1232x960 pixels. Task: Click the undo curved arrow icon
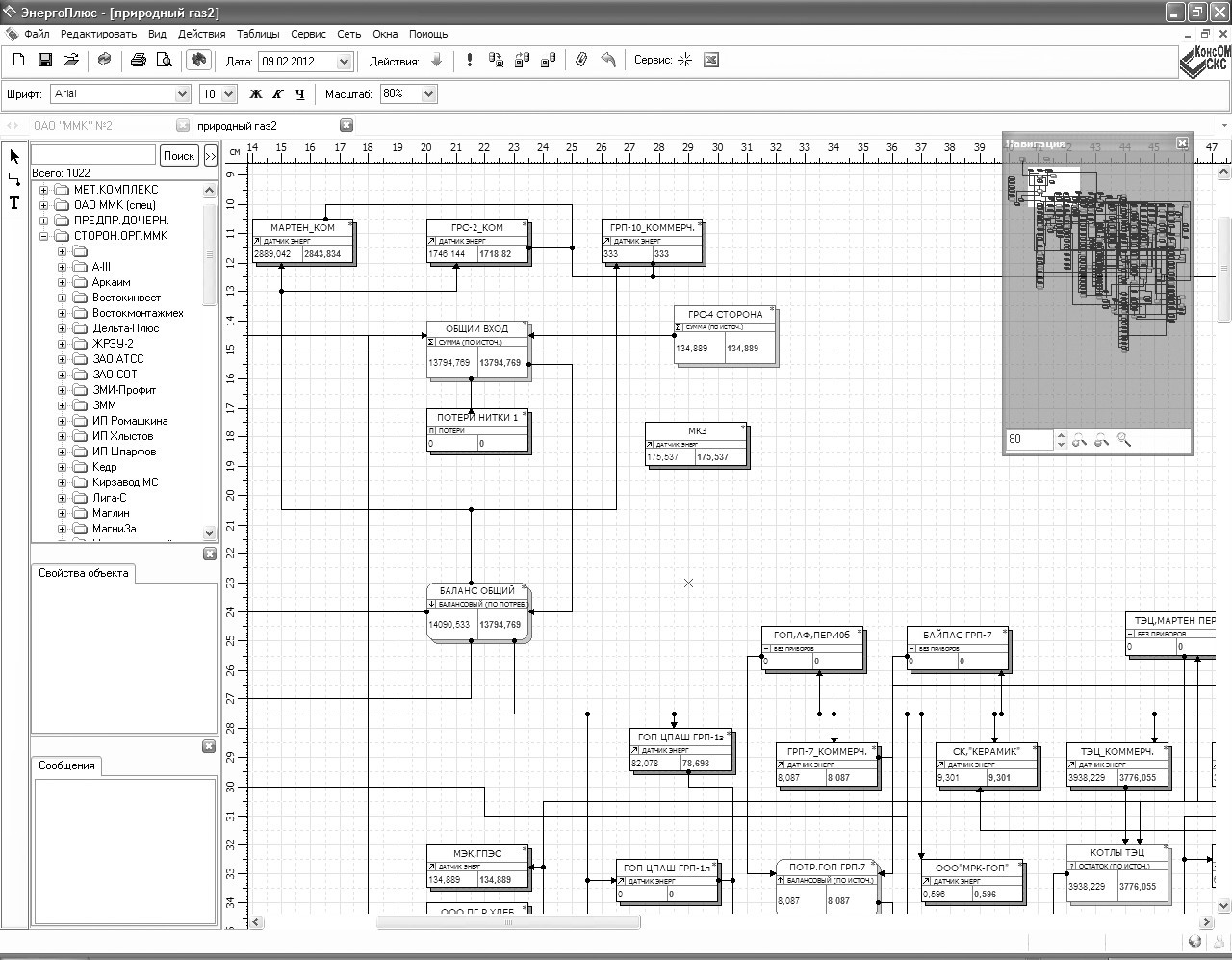tap(608, 60)
